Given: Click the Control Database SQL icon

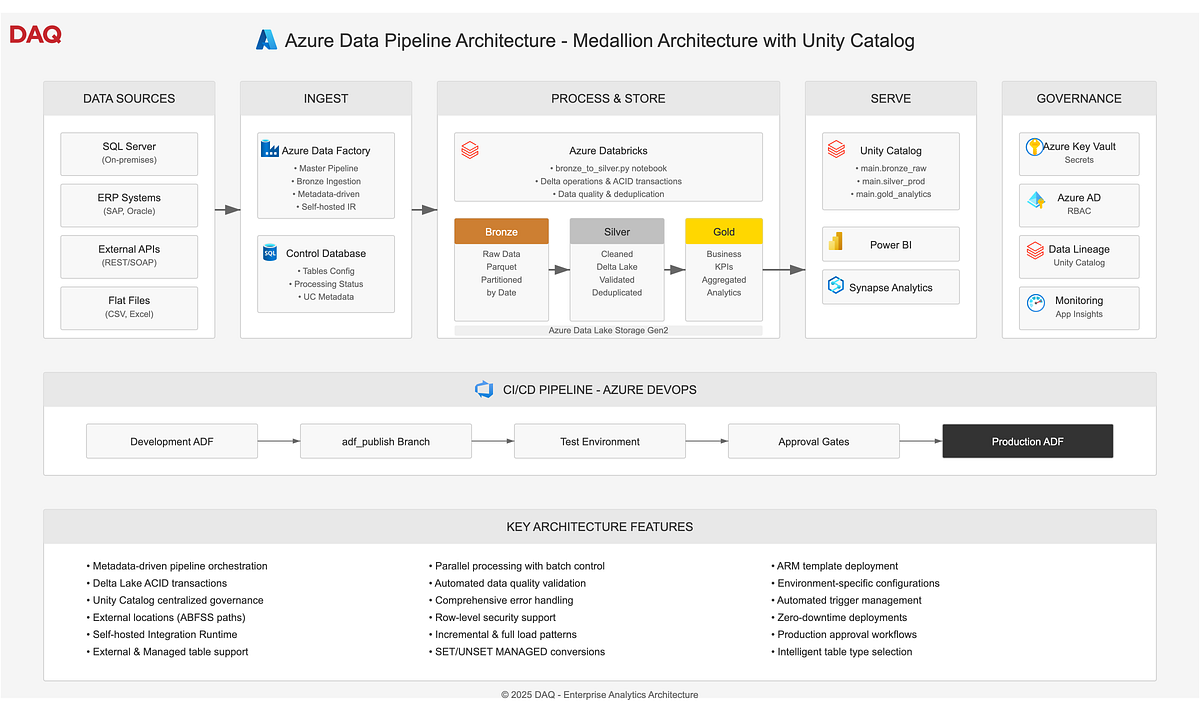Looking at the screenshot, I should coord(268,254).
